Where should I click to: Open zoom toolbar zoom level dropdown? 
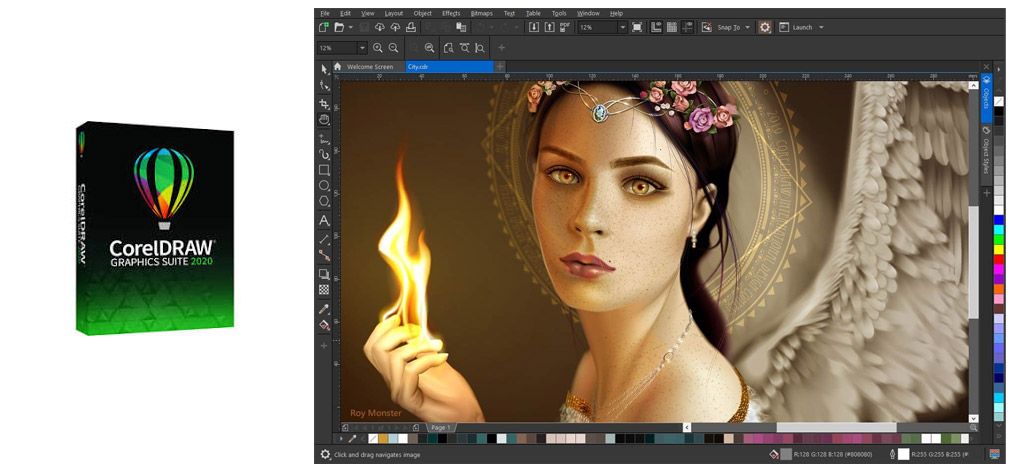362,48
